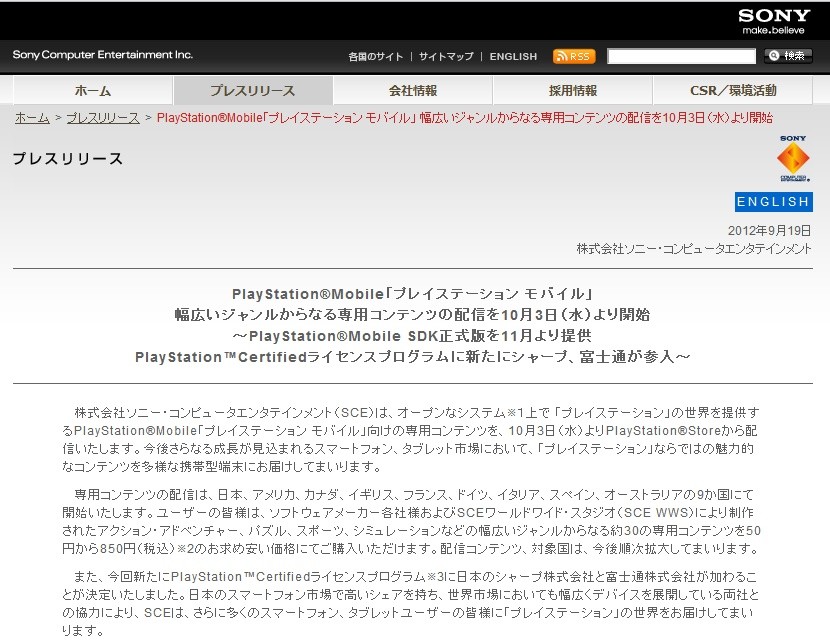Open the 会社情報 navigation tab
Screen dimensions: 830x641
(x=413, y=91)
